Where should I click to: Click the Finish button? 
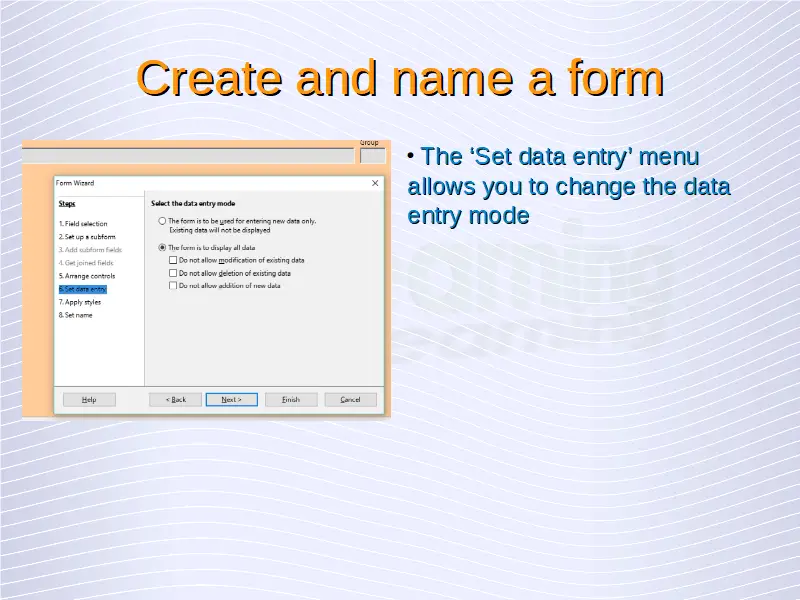(291, 399)
